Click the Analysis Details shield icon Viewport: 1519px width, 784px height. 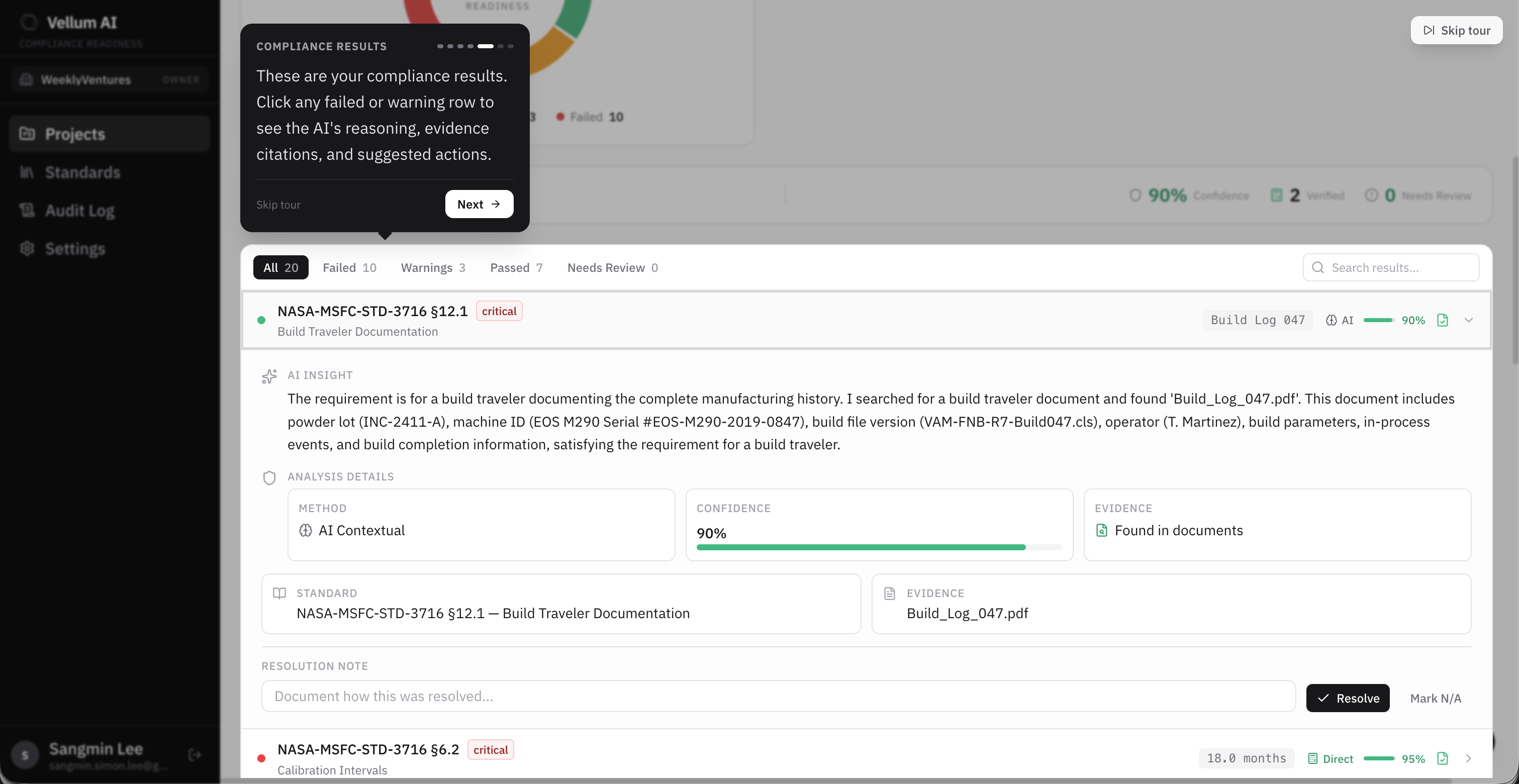[x=269, y=477]
